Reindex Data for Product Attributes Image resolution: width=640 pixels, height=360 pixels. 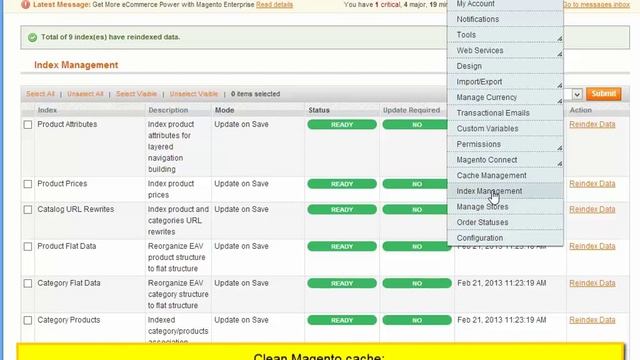click(592, 124)
